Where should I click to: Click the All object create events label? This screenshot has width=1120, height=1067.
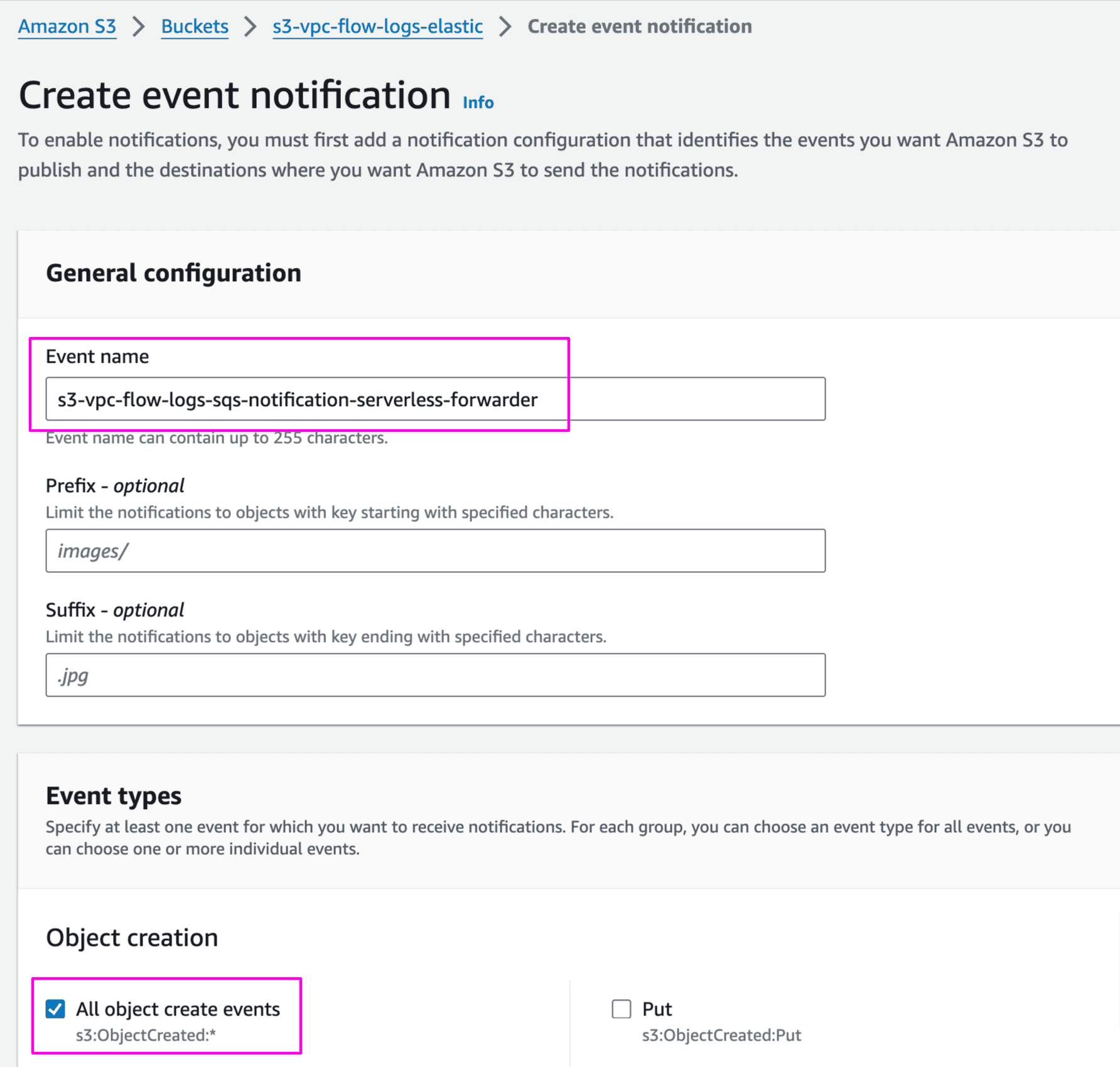[178, 1009]
